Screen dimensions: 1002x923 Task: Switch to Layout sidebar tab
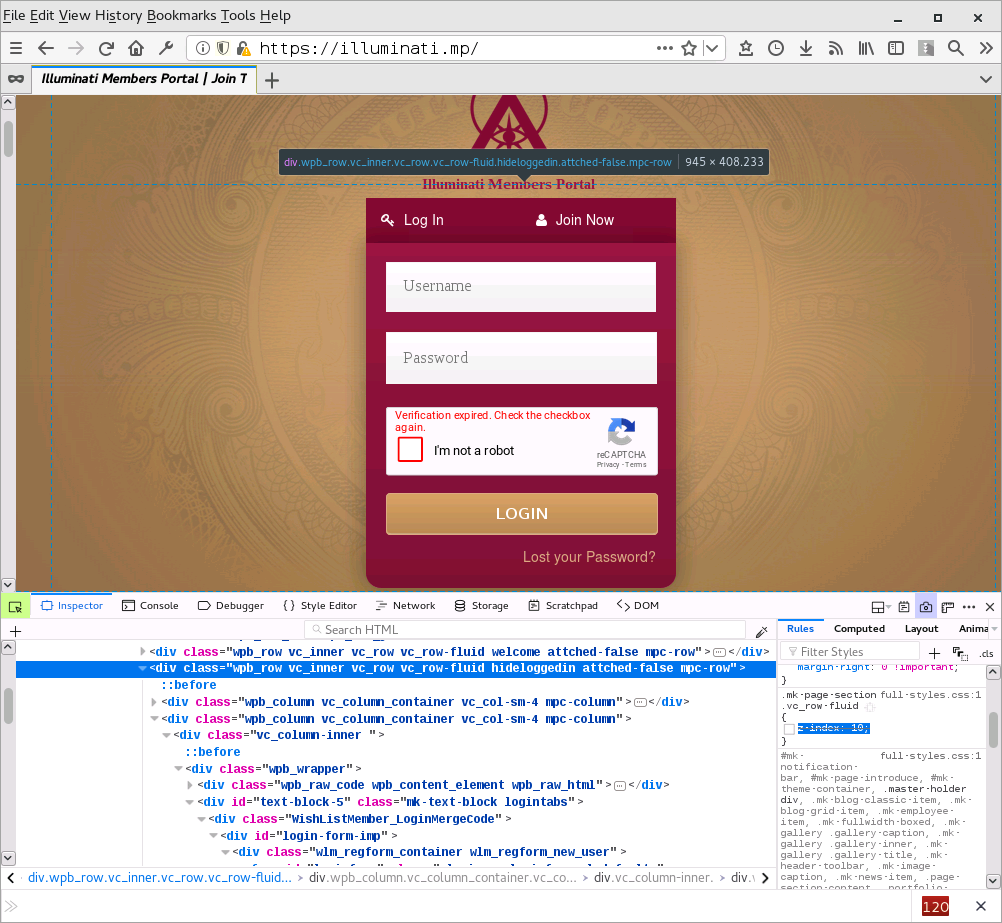(921, 629)
